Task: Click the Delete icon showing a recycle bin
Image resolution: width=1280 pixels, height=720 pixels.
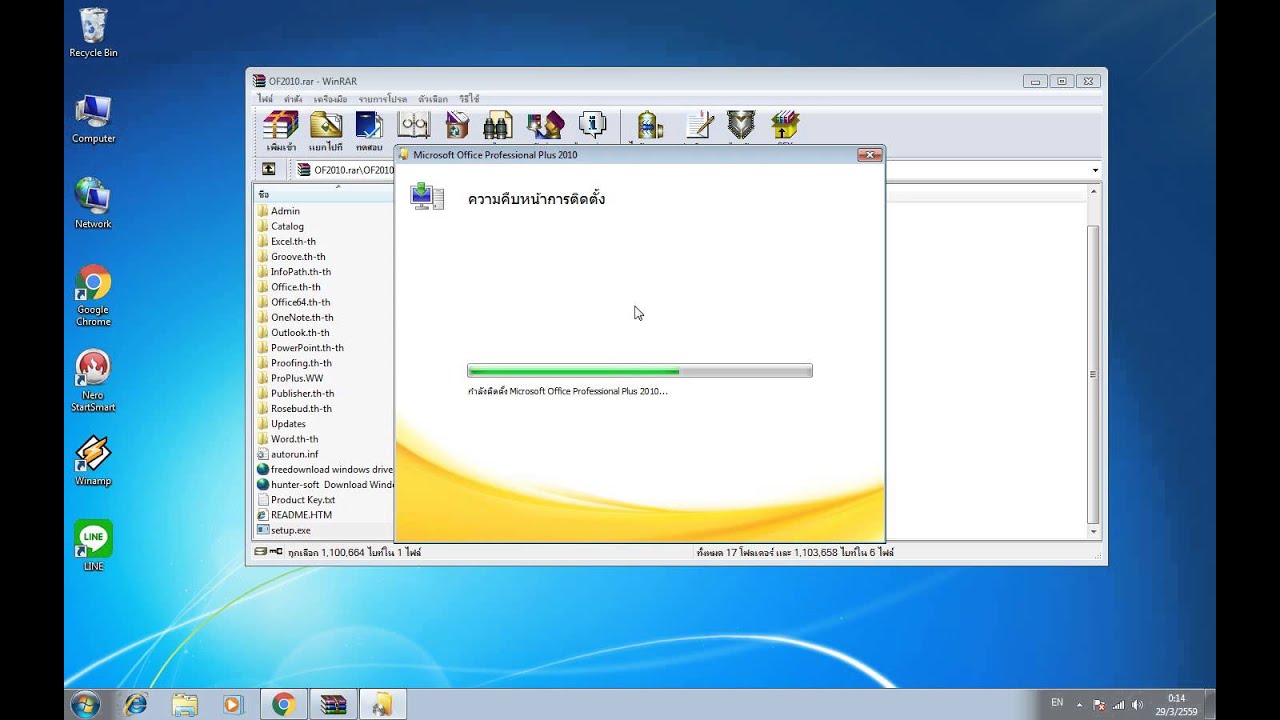Action: (457, 125)
